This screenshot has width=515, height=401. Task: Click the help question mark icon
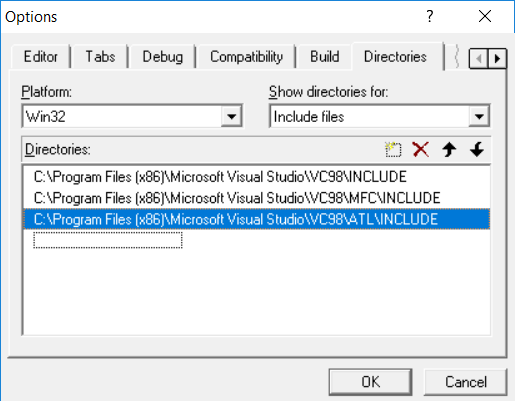[430, 16]
